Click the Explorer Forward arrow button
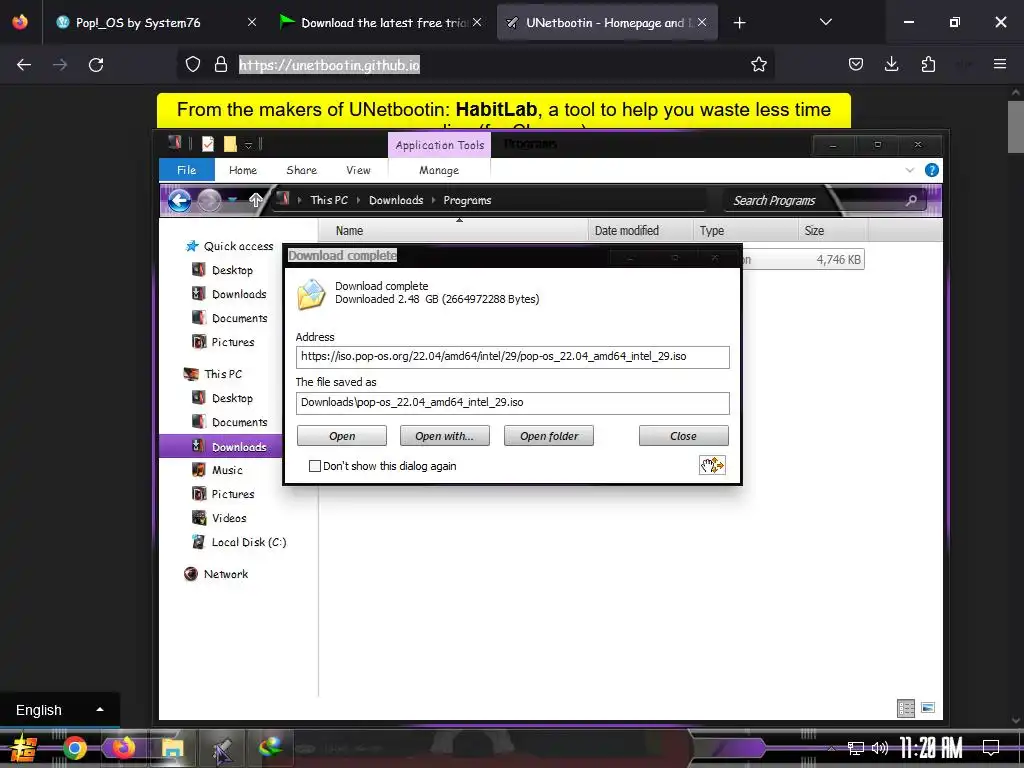Screen dimensions: 1024x768 pyautogui.click(x=209, y=200)
